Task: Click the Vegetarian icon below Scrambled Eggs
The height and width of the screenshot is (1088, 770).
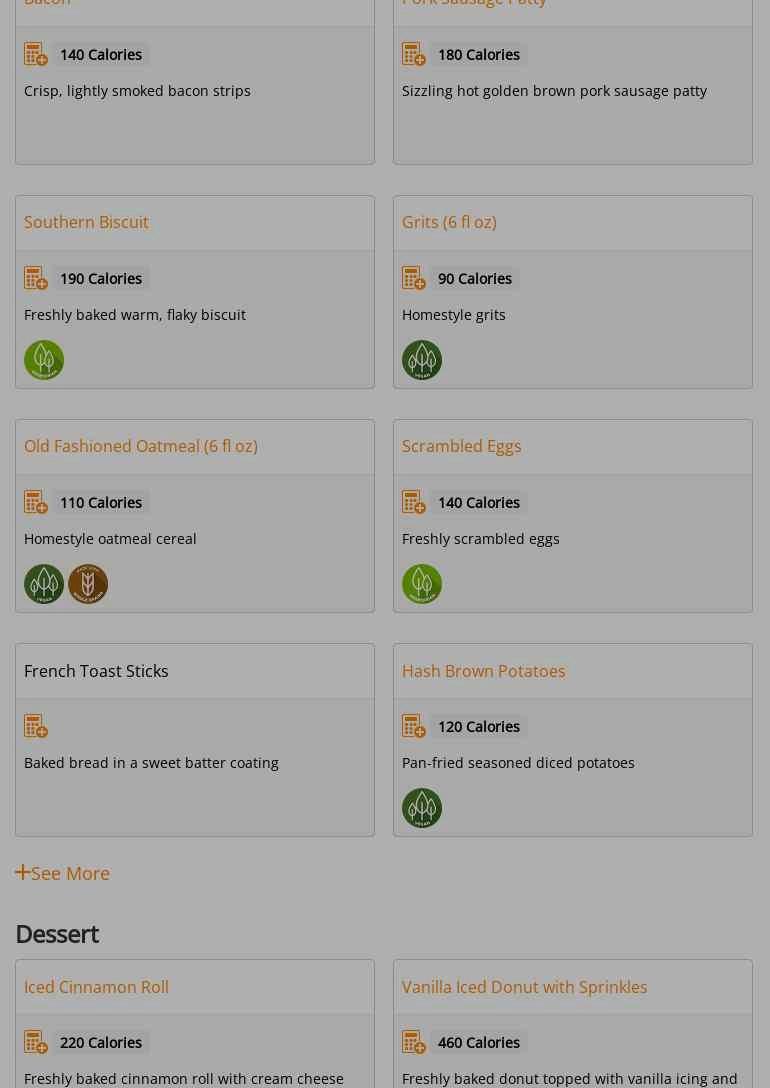Action: point(422,584)
